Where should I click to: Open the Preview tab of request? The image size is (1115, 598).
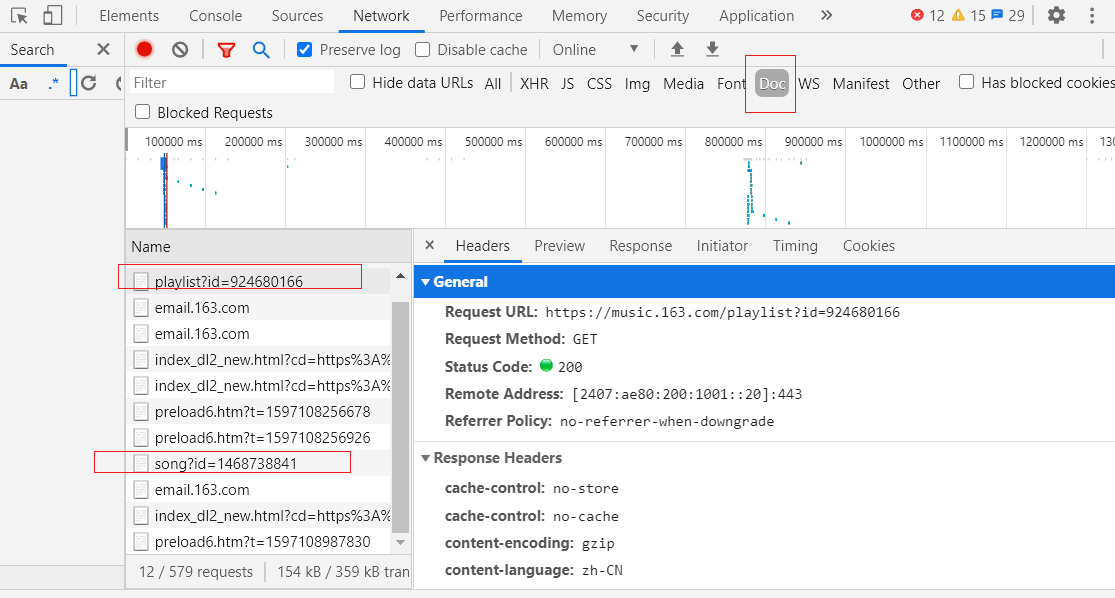tap(559, 246)
